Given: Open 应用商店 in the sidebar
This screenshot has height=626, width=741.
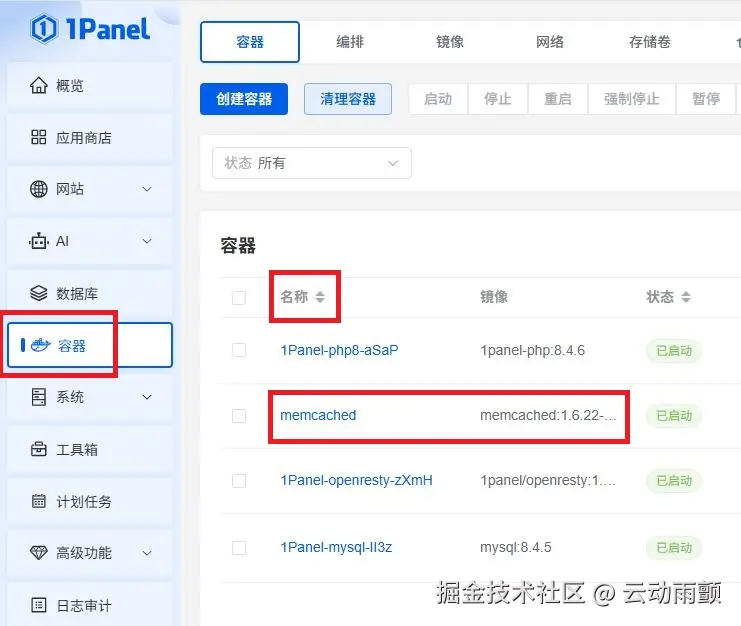Looking at the screenshot, I should (x=90, y=138).
